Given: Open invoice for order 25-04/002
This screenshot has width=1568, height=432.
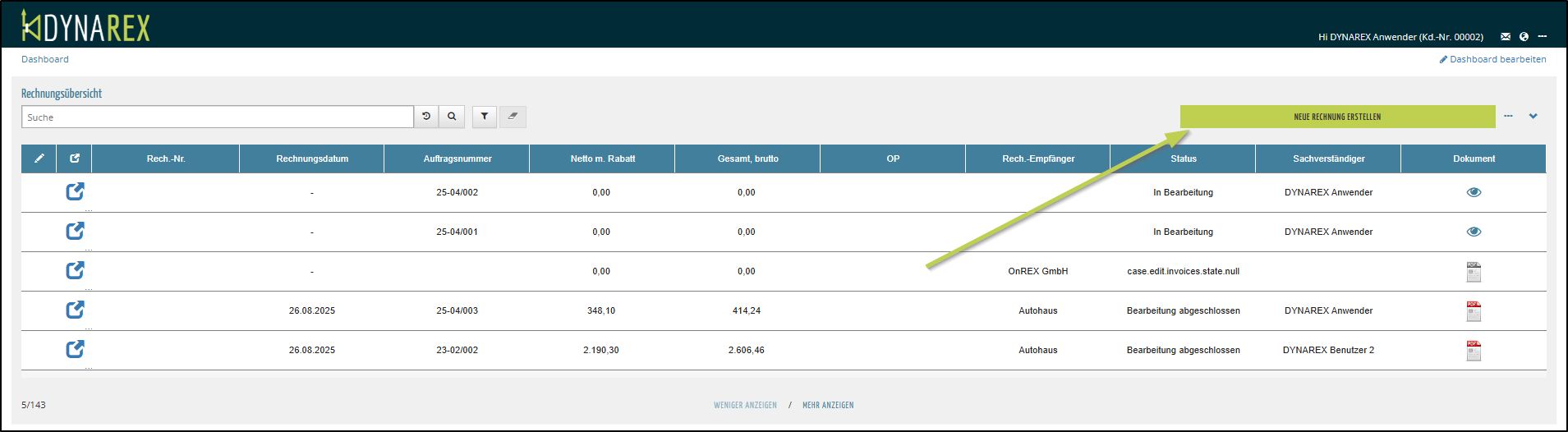Looking at the screenshot, I should click(75, 192).
